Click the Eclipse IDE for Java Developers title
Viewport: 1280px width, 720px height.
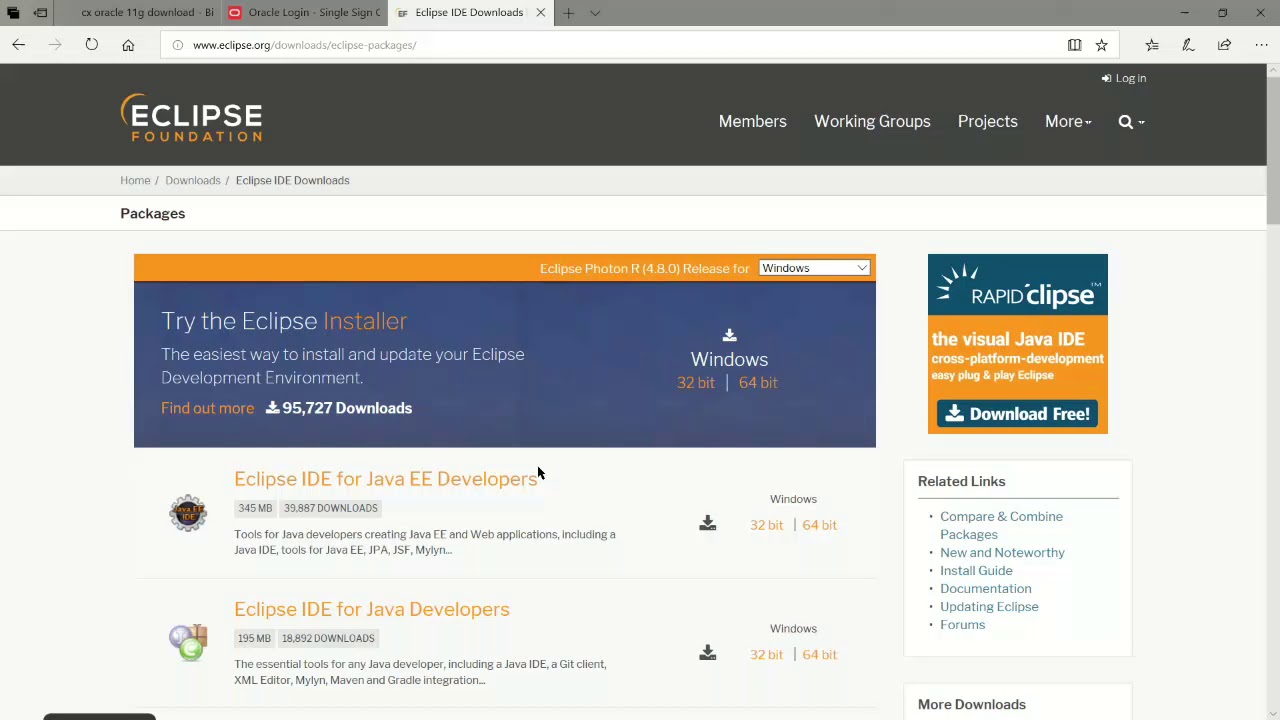(x=371, y=609)
